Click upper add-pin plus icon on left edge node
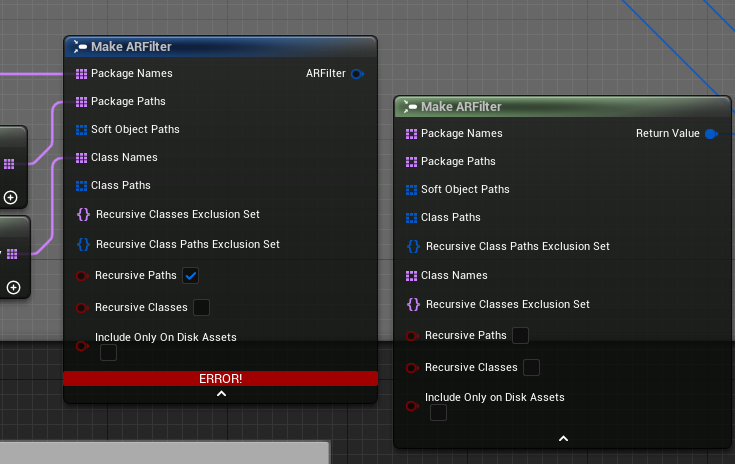The image size is (735, 464). (10, 197)
